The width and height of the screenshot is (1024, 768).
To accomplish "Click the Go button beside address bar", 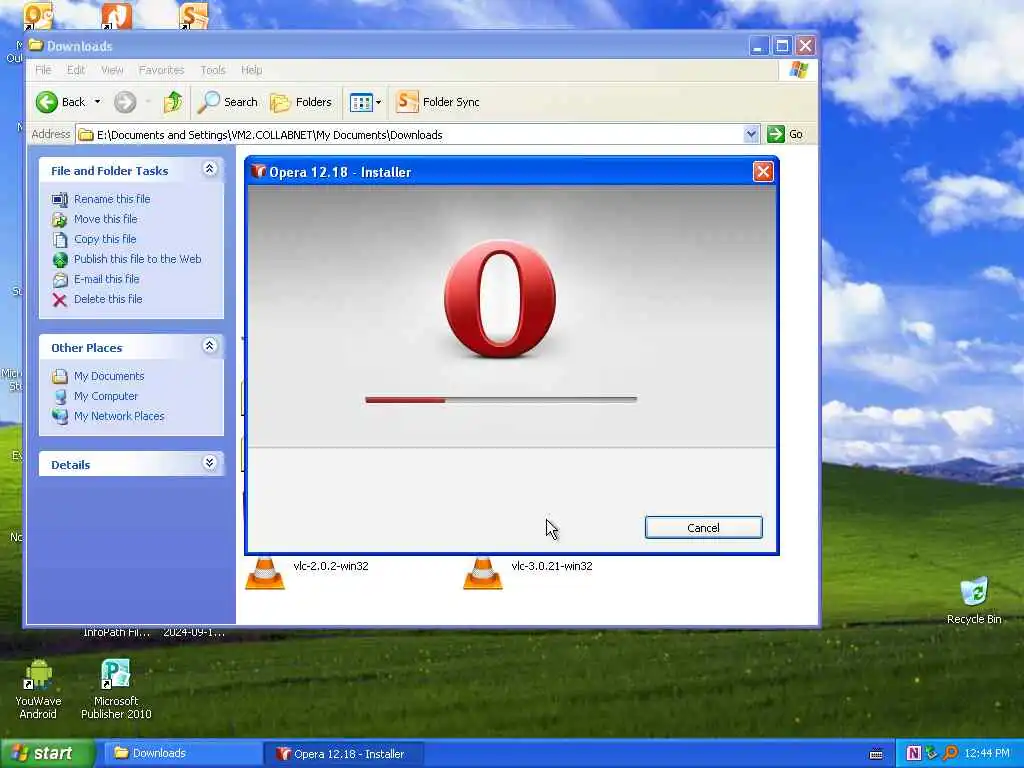I will 786,135.
